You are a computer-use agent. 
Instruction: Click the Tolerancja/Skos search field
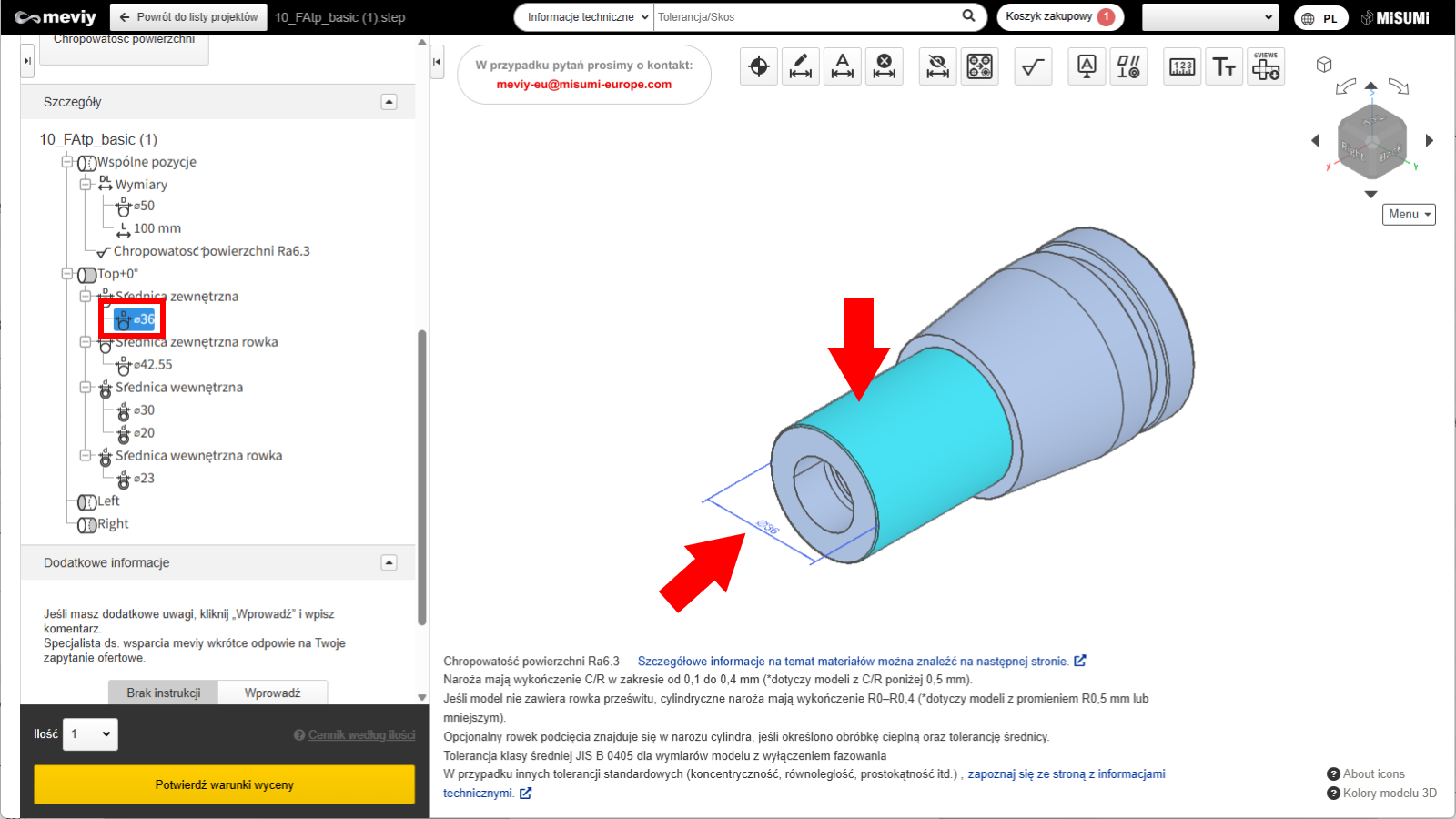[805, 17]
